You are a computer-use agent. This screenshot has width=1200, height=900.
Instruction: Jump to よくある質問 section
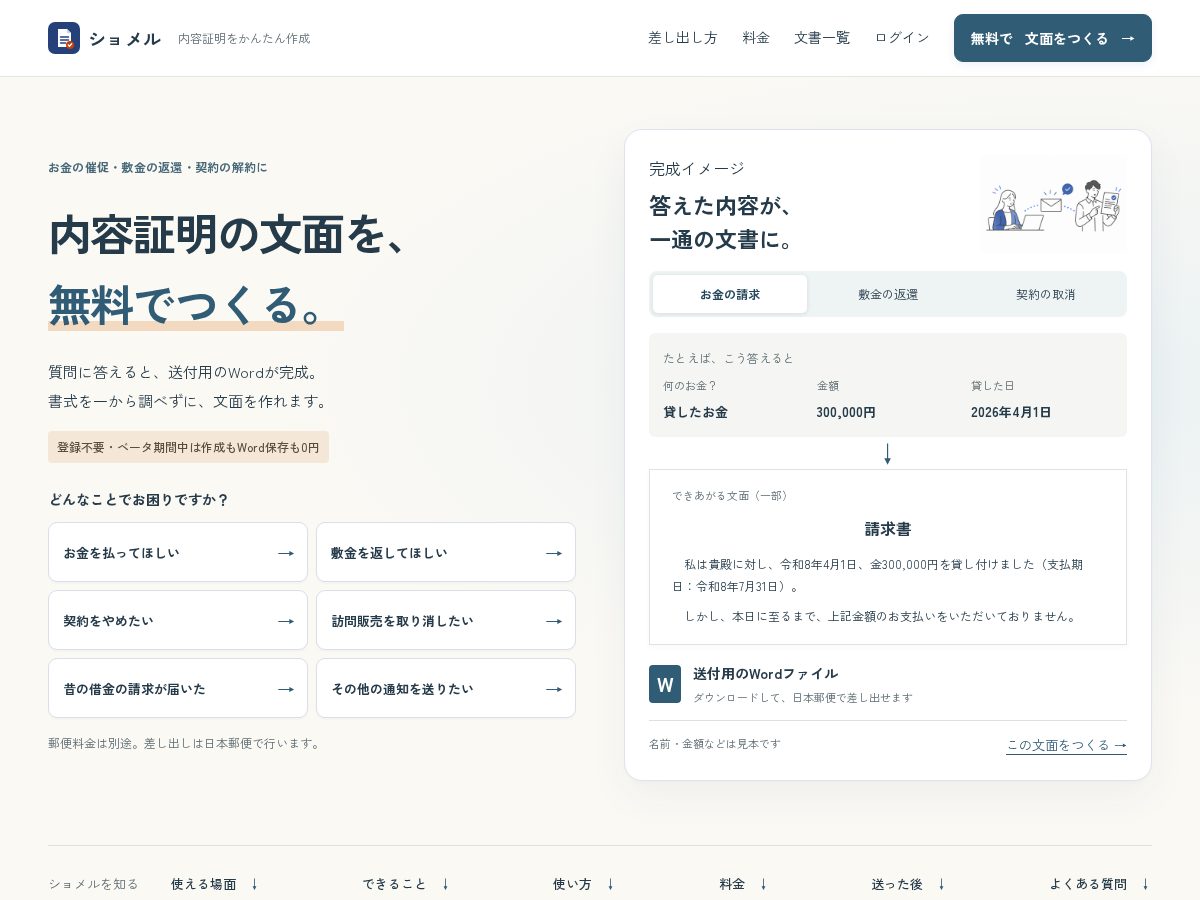point(1100,884)
